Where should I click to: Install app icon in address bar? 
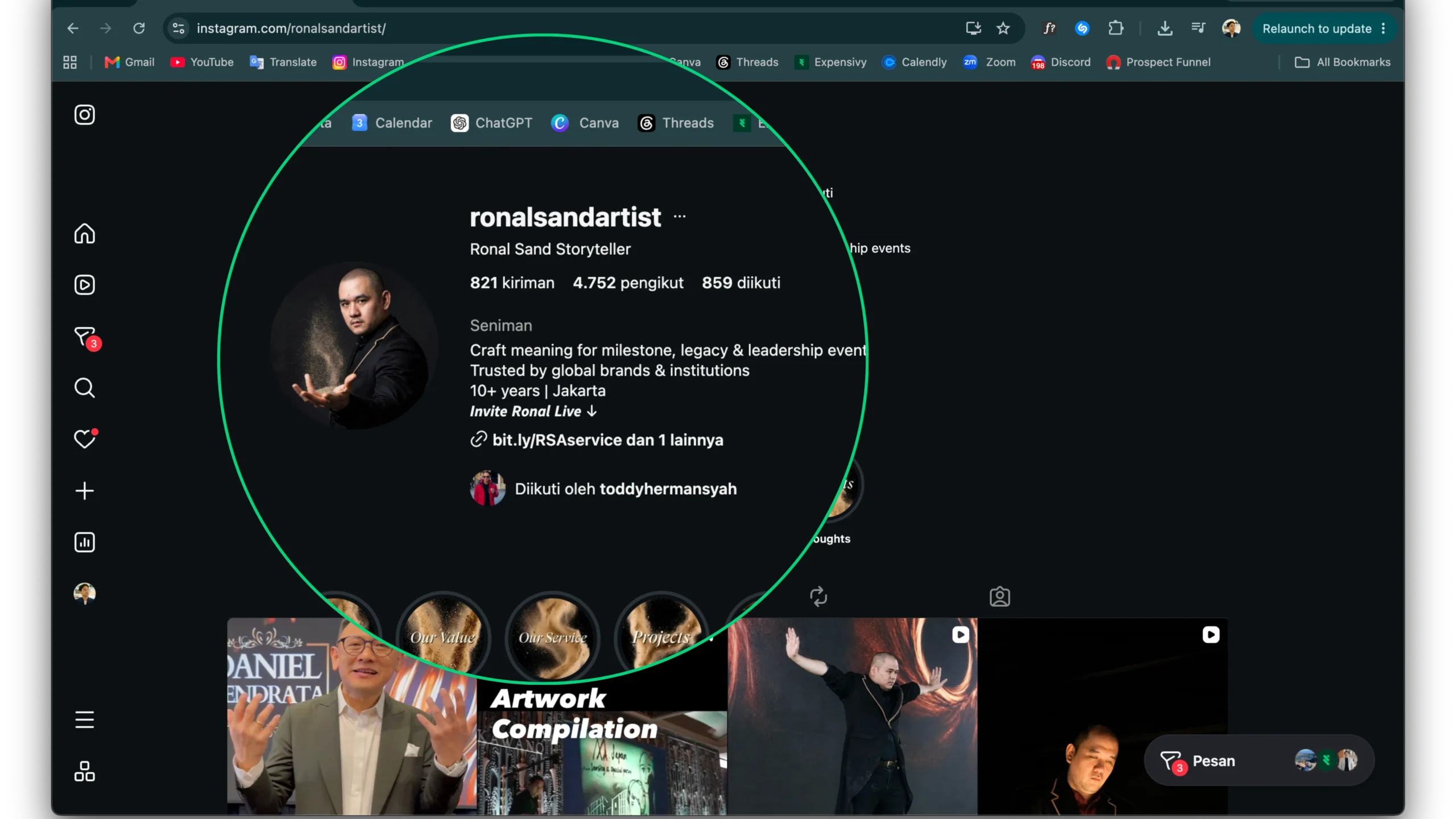(x=973, y=28)
